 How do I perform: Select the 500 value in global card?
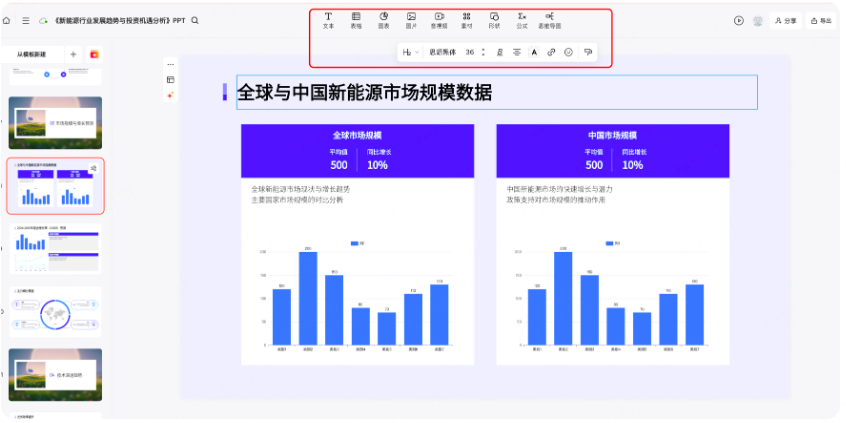point(339,165)
